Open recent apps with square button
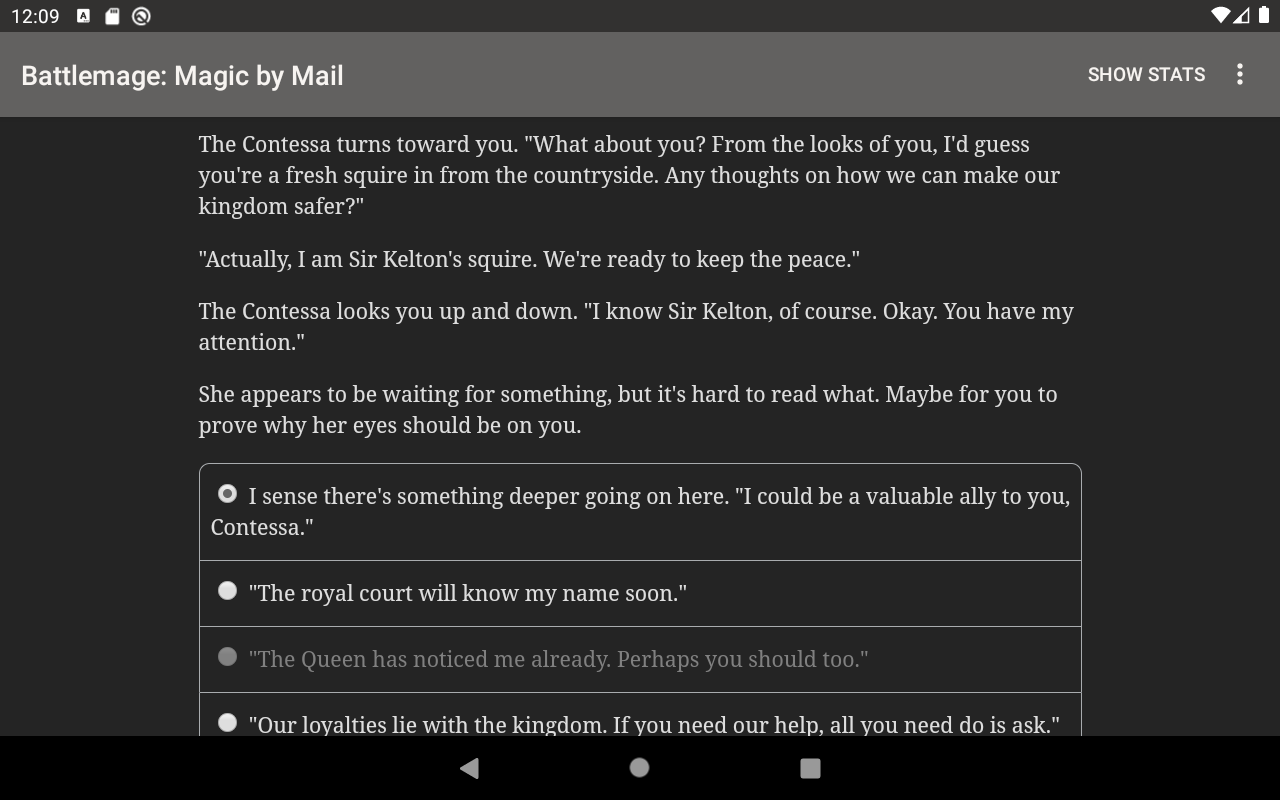Image resolution: width=1280 pixels, height=800 pixels. [x=810, y=768]
